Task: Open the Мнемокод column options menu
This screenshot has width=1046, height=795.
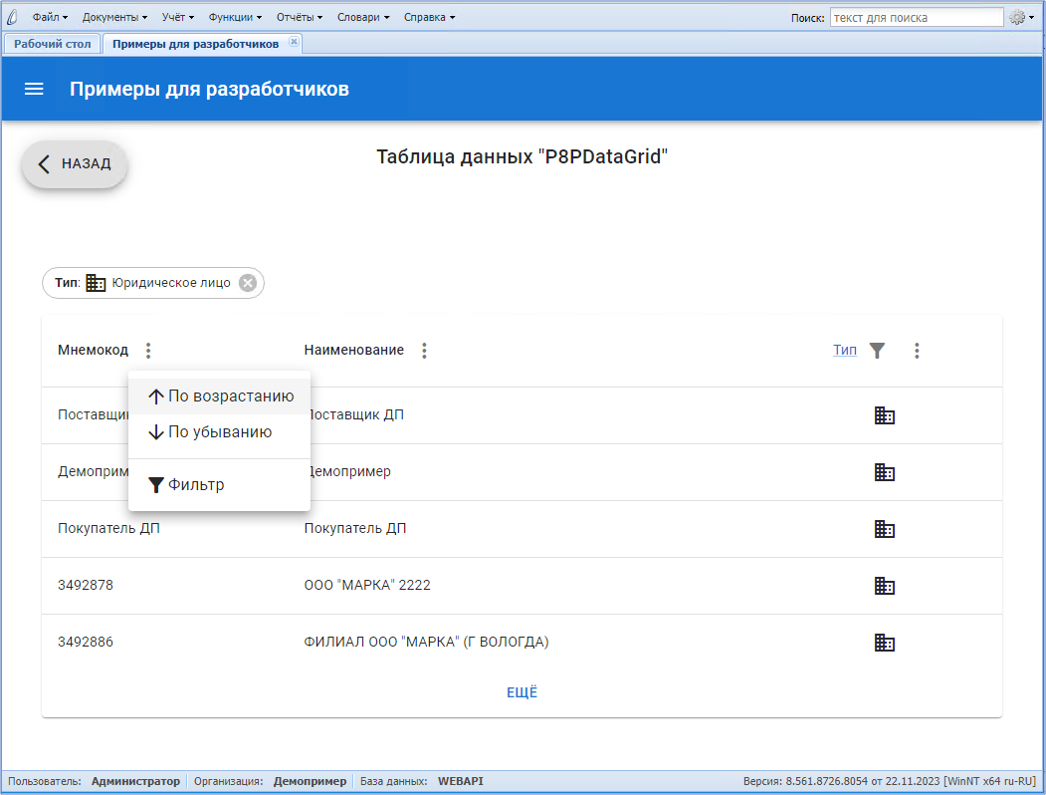Action: click(148, 351)
